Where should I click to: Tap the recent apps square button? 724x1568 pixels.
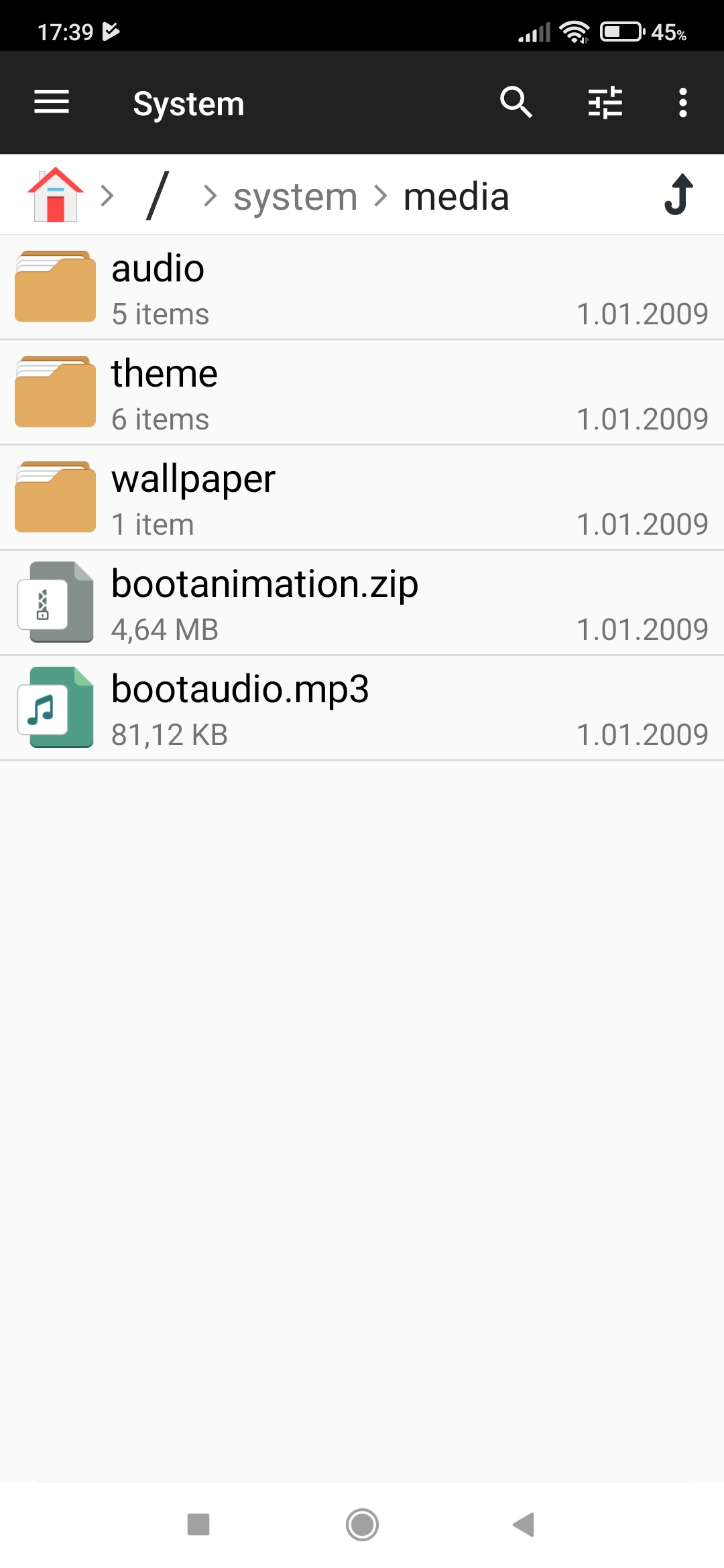[x=198, y=1524]
